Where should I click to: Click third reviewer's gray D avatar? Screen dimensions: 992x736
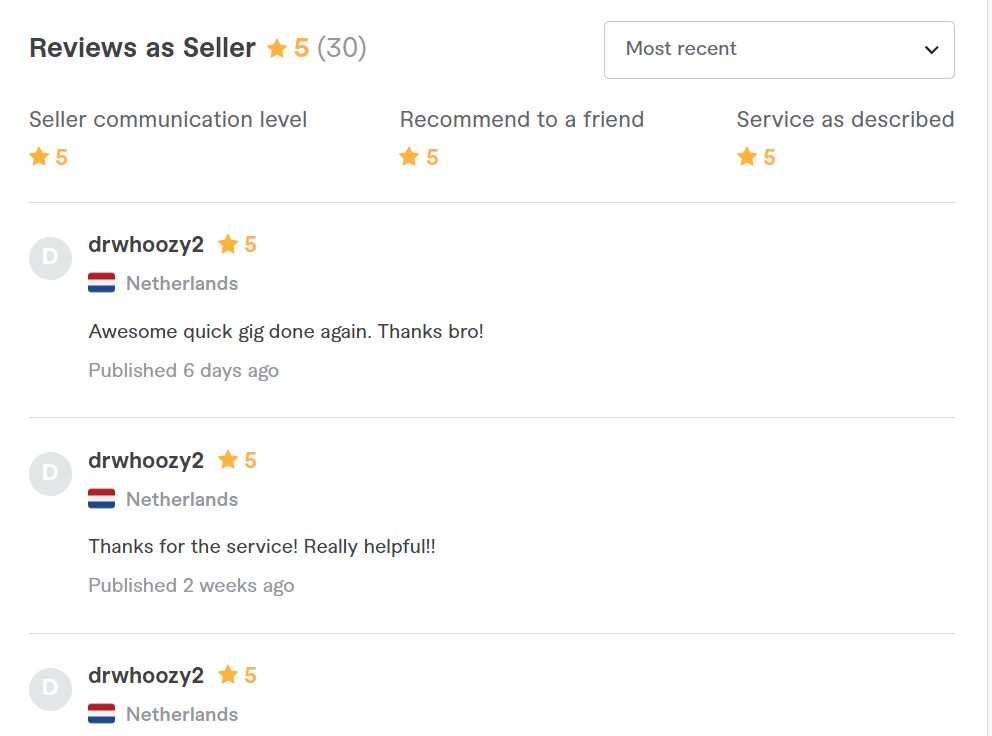click(x=51, y=689)
